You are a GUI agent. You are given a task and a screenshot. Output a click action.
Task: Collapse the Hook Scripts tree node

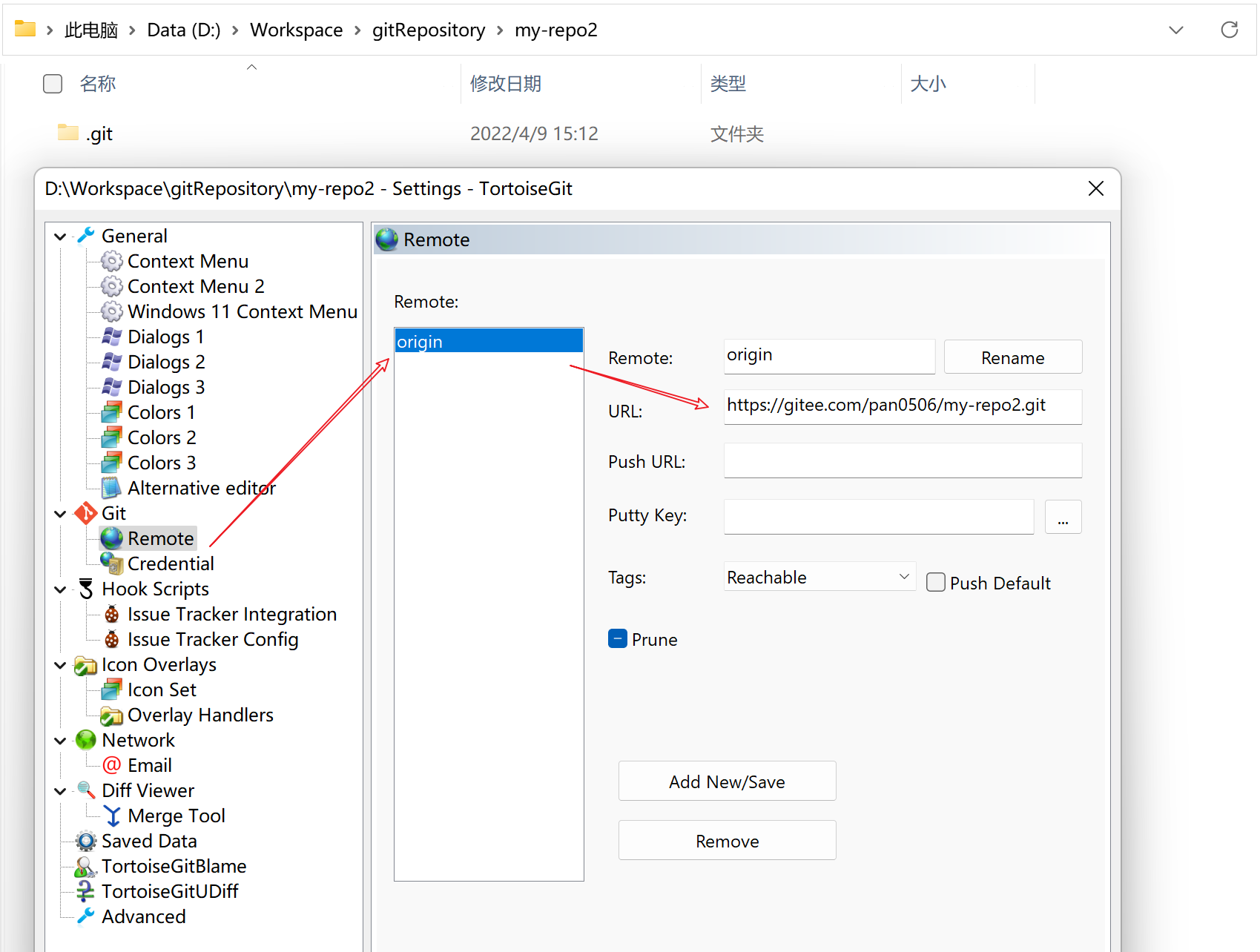[60, 589]
